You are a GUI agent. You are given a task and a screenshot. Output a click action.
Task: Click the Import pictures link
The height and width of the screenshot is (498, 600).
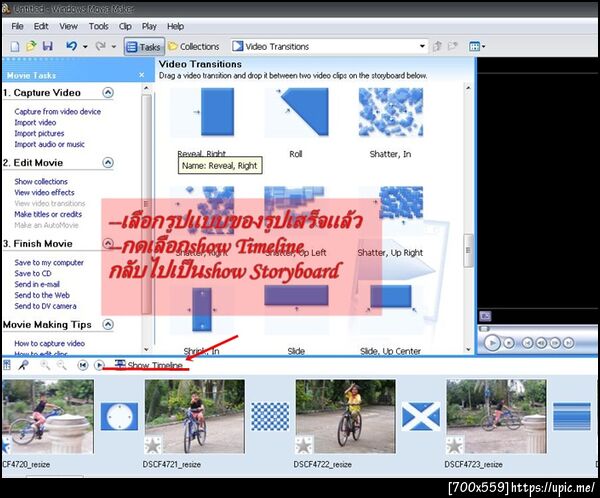coord(39,133)
